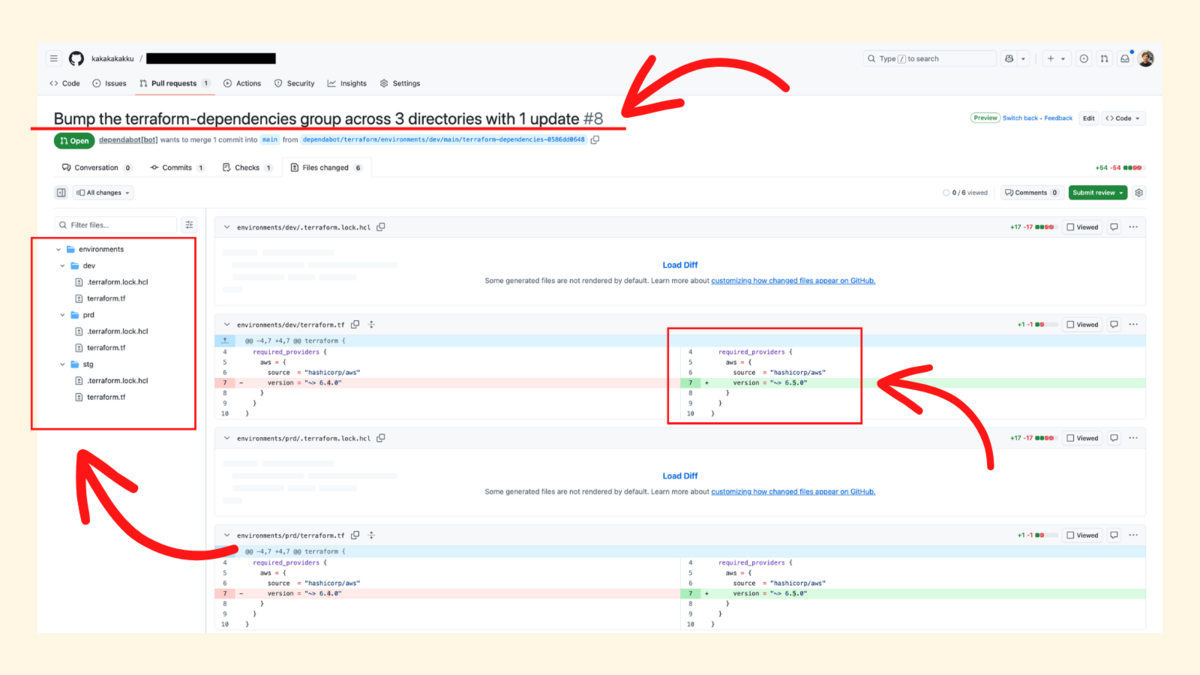Open the All changes dropdown
The height and width of the screenshot is (675, 1200).
coord(103,193)
